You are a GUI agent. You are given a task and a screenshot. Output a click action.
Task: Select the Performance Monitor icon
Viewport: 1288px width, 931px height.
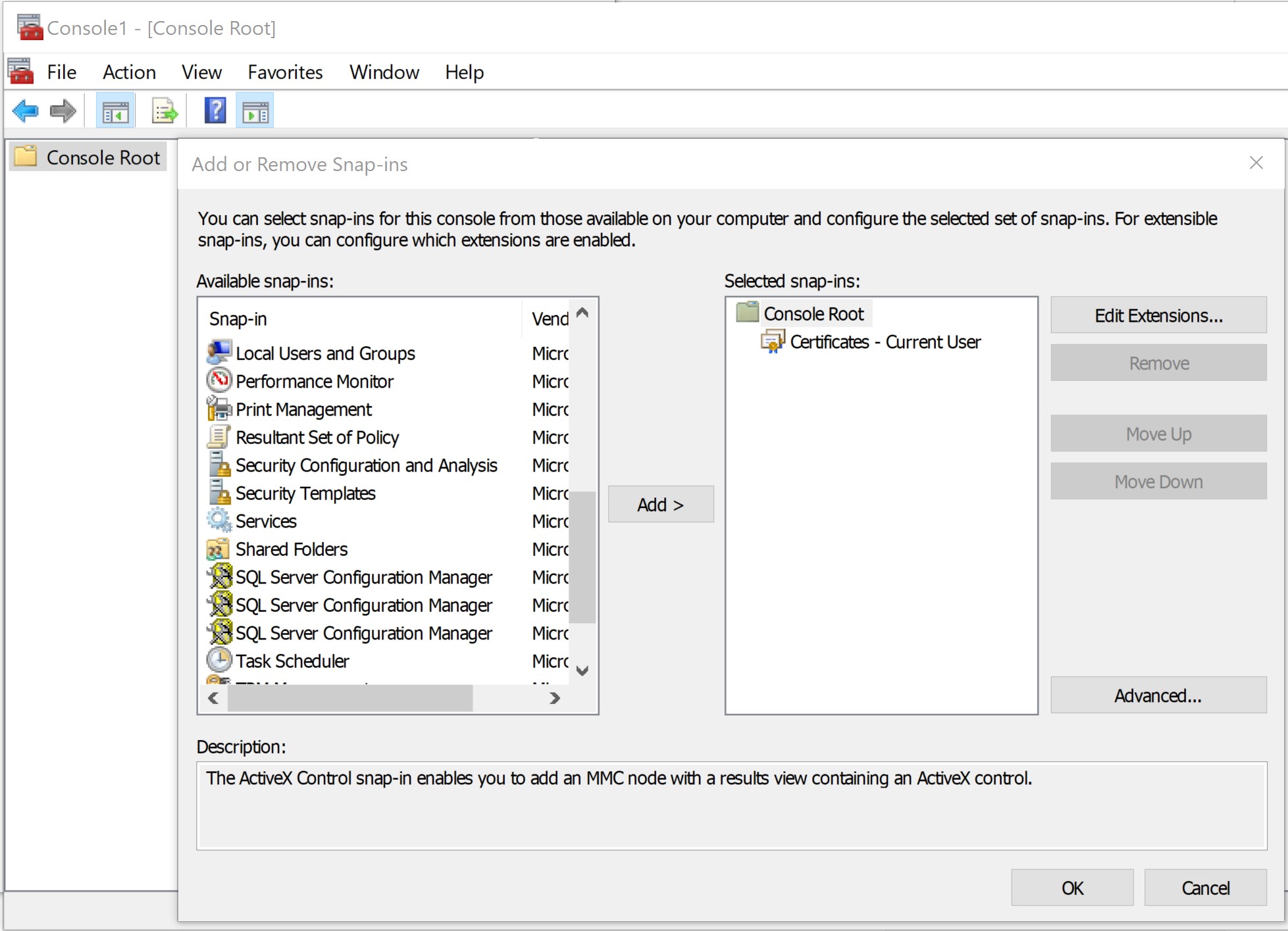tap(219, 380)
